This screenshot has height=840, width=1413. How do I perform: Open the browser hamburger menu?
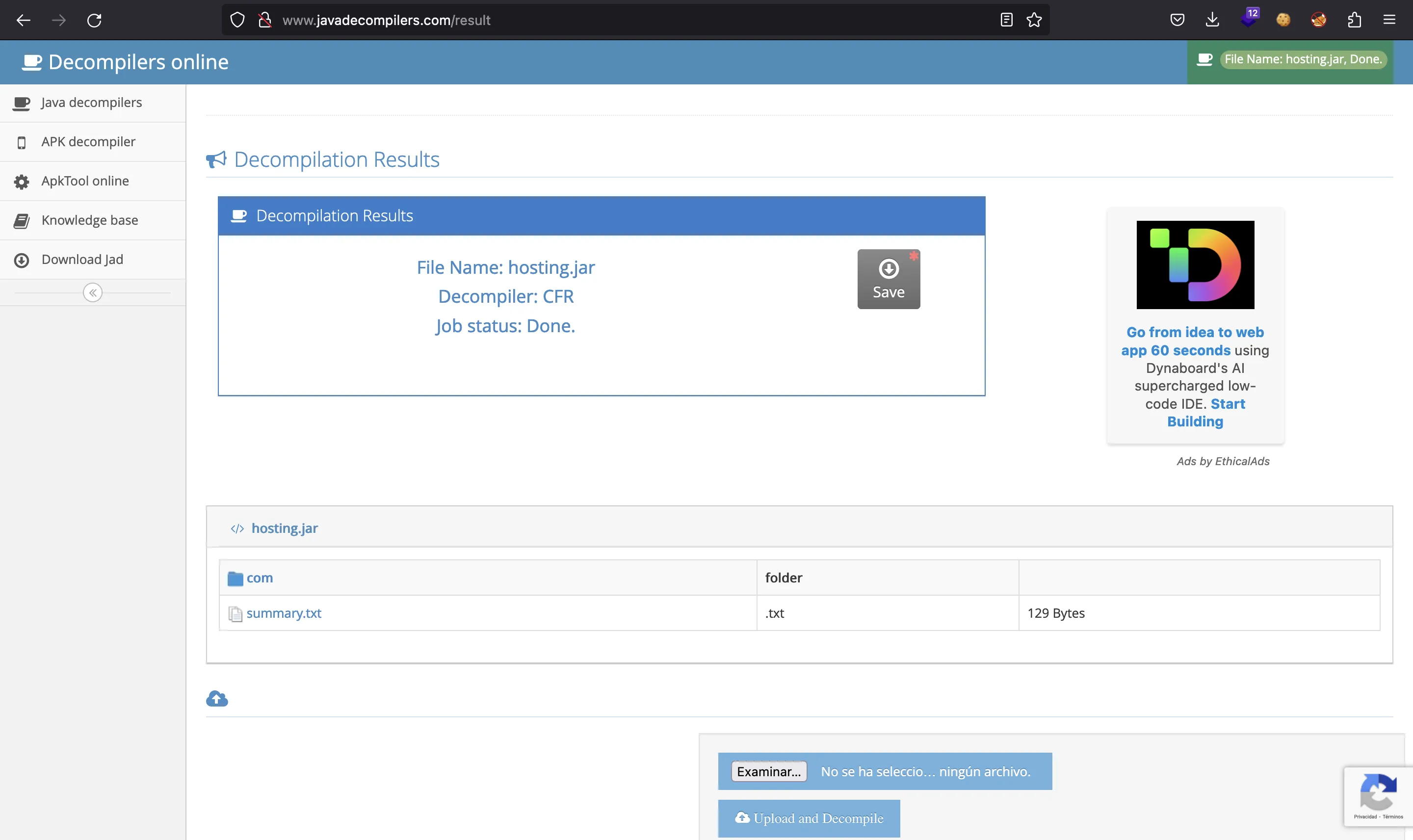coord(1389,21)
